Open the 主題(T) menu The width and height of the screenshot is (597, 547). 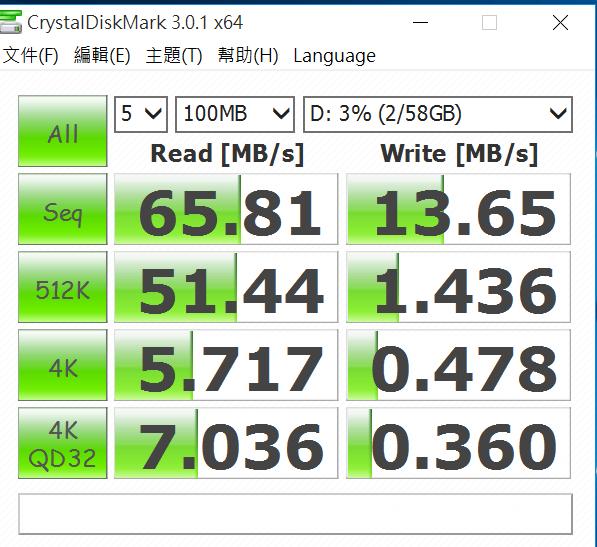174,56
